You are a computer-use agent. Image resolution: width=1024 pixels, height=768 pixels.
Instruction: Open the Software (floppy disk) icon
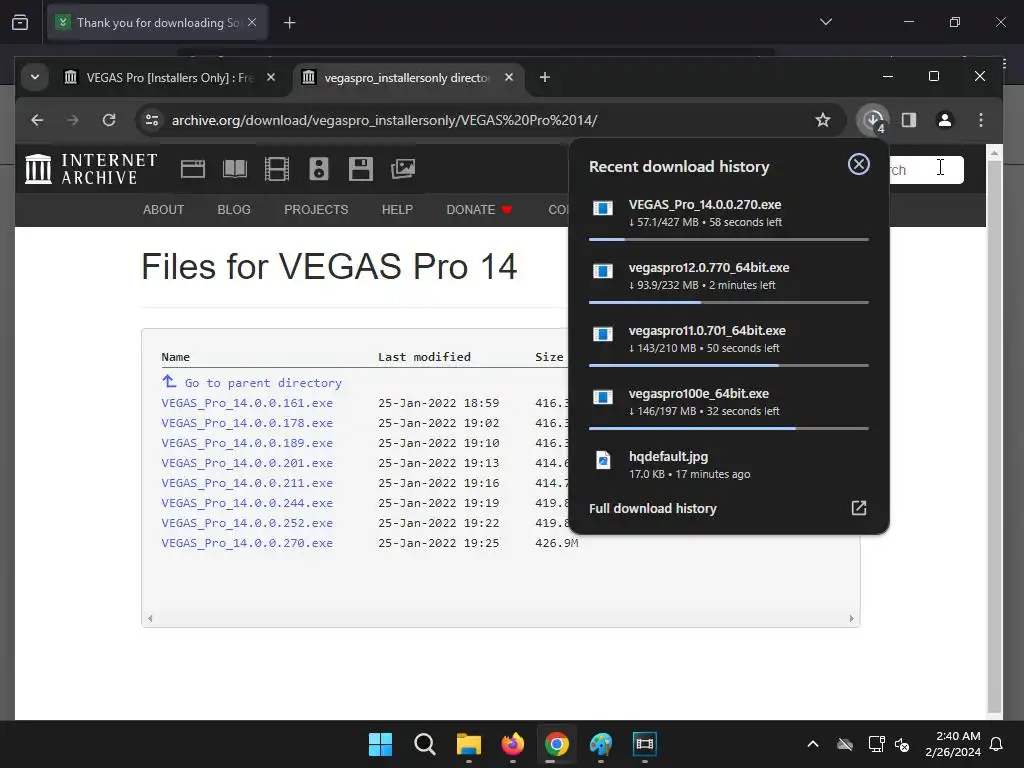tap(360, 169)
